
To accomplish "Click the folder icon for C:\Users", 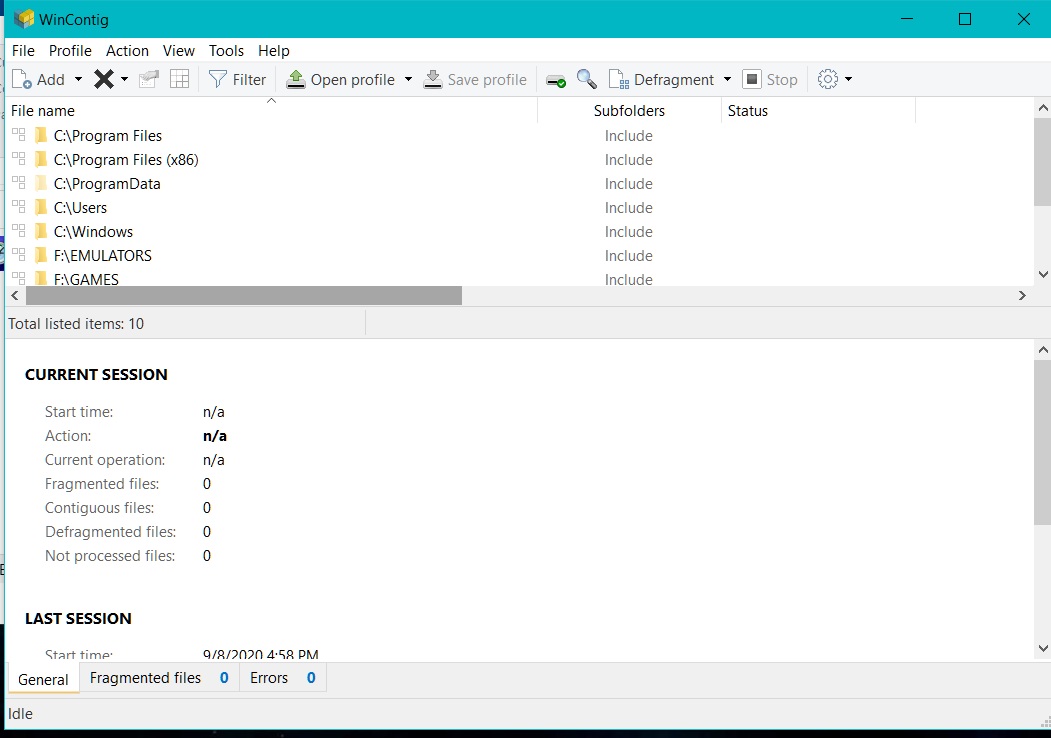I will pyautogui.click(x=41, y=207).
